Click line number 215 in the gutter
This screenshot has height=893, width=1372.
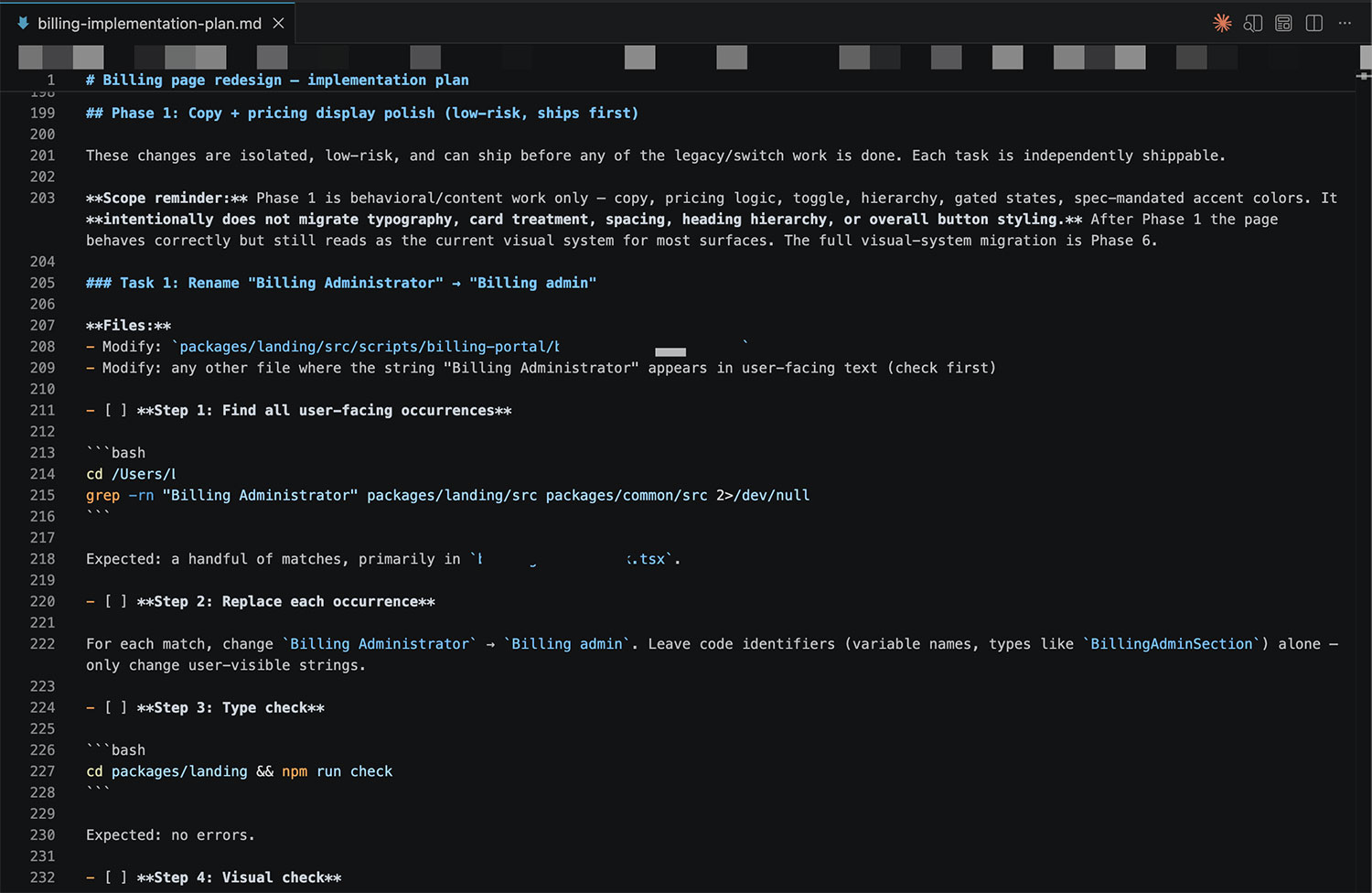42,495
